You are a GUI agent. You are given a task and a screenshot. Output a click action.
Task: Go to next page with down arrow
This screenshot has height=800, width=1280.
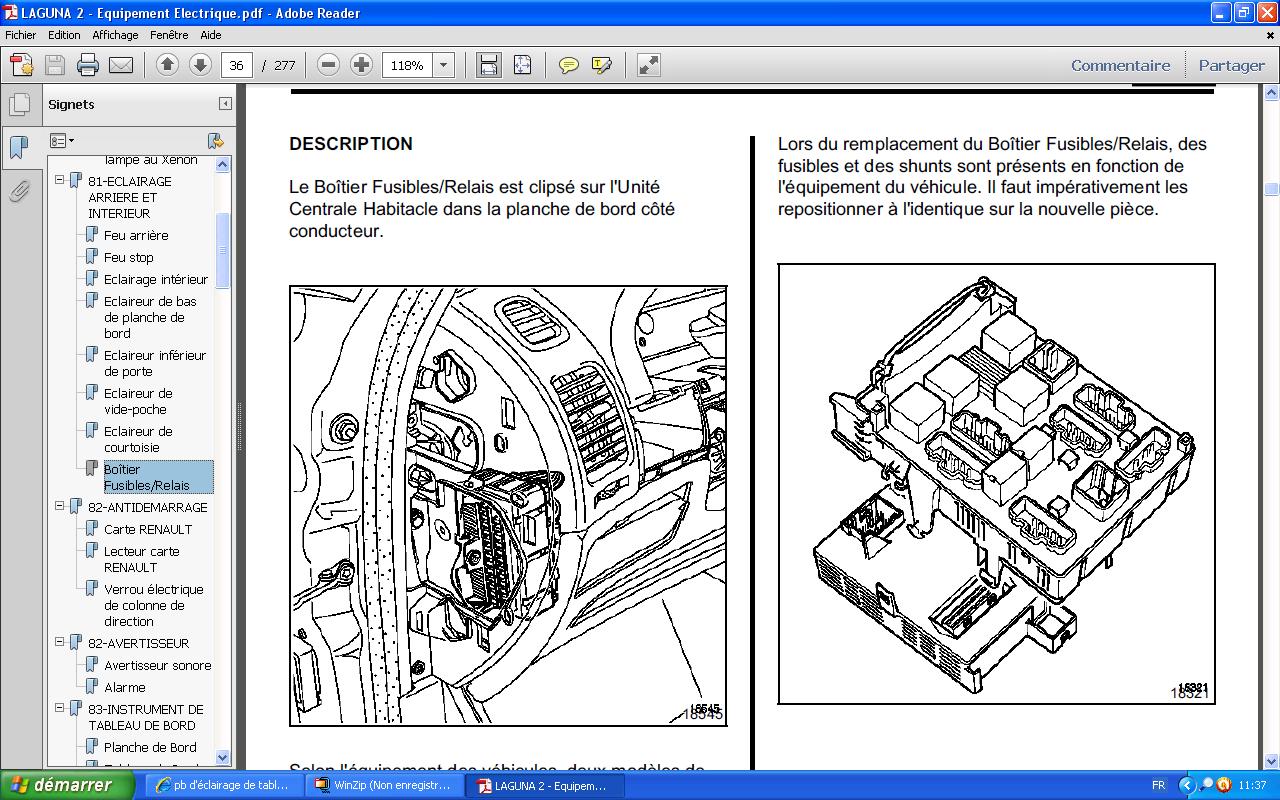[x=200, y=65]
